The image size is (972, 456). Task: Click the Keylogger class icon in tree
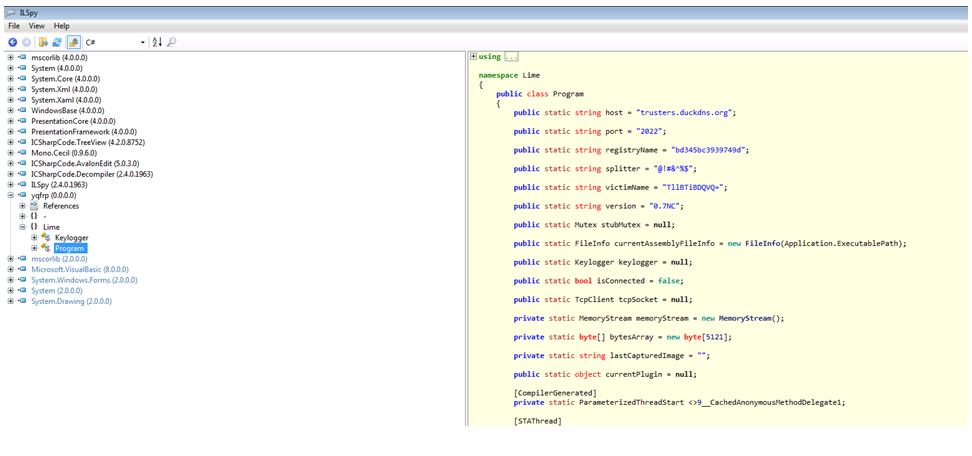click(x=45, y=237)
